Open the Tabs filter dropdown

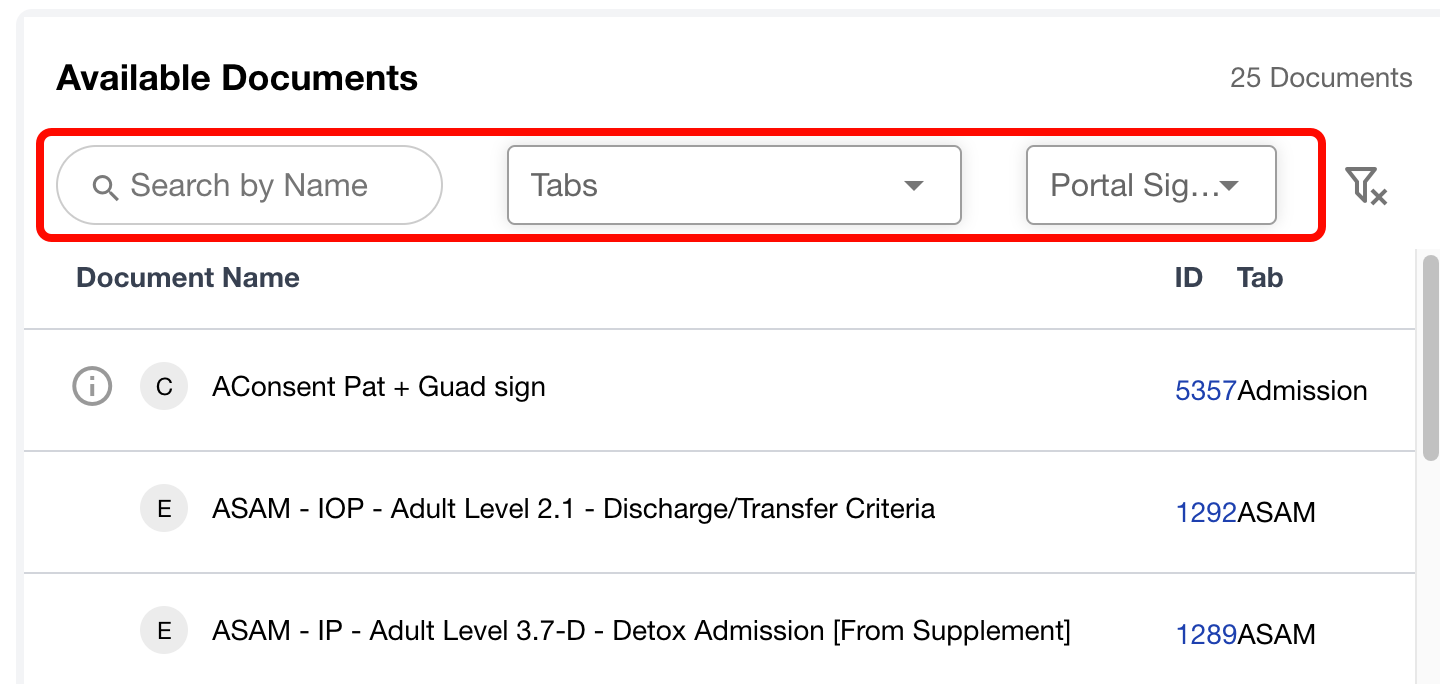[733, 185]
